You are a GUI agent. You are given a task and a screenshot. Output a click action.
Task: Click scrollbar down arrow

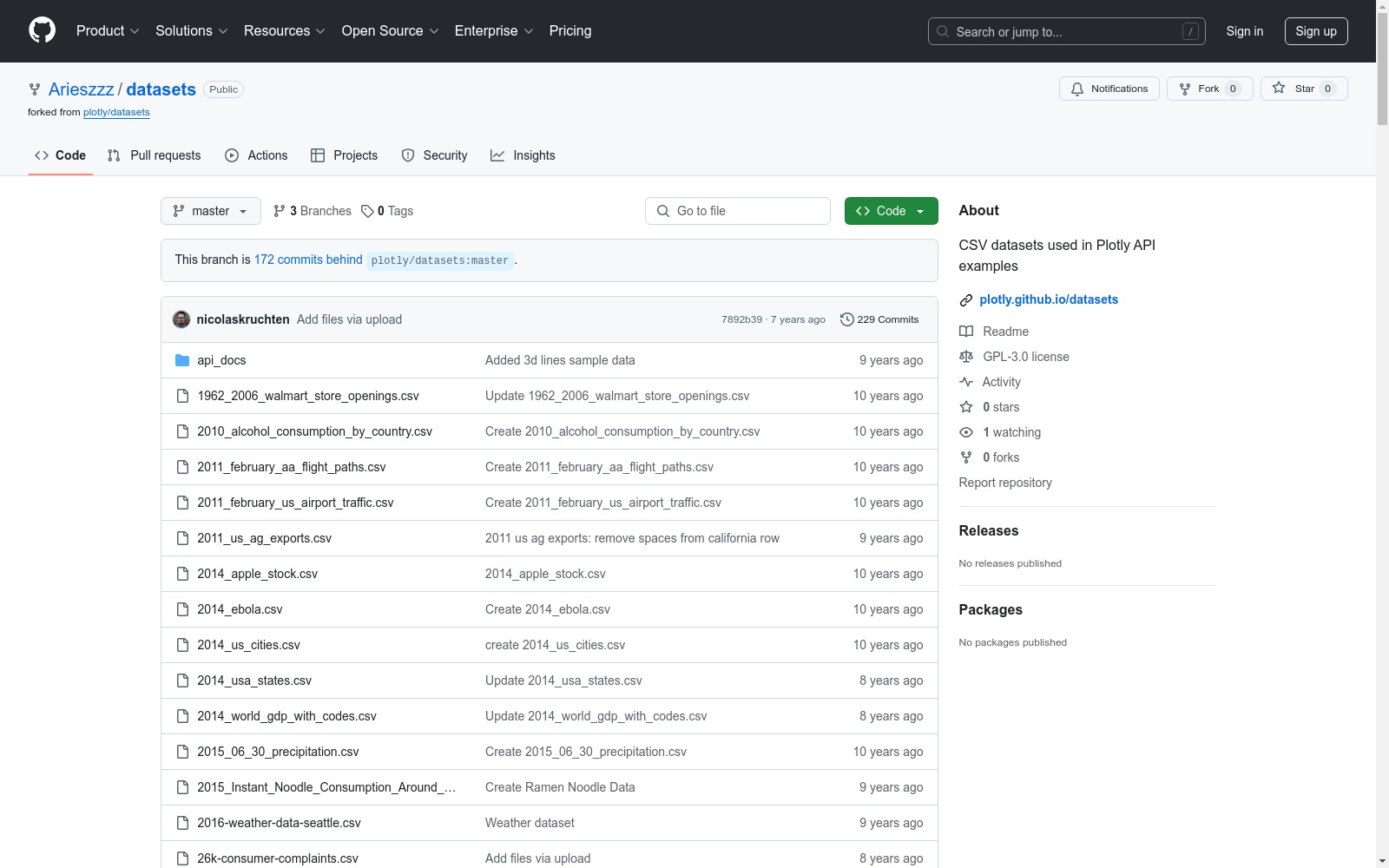1382,861
